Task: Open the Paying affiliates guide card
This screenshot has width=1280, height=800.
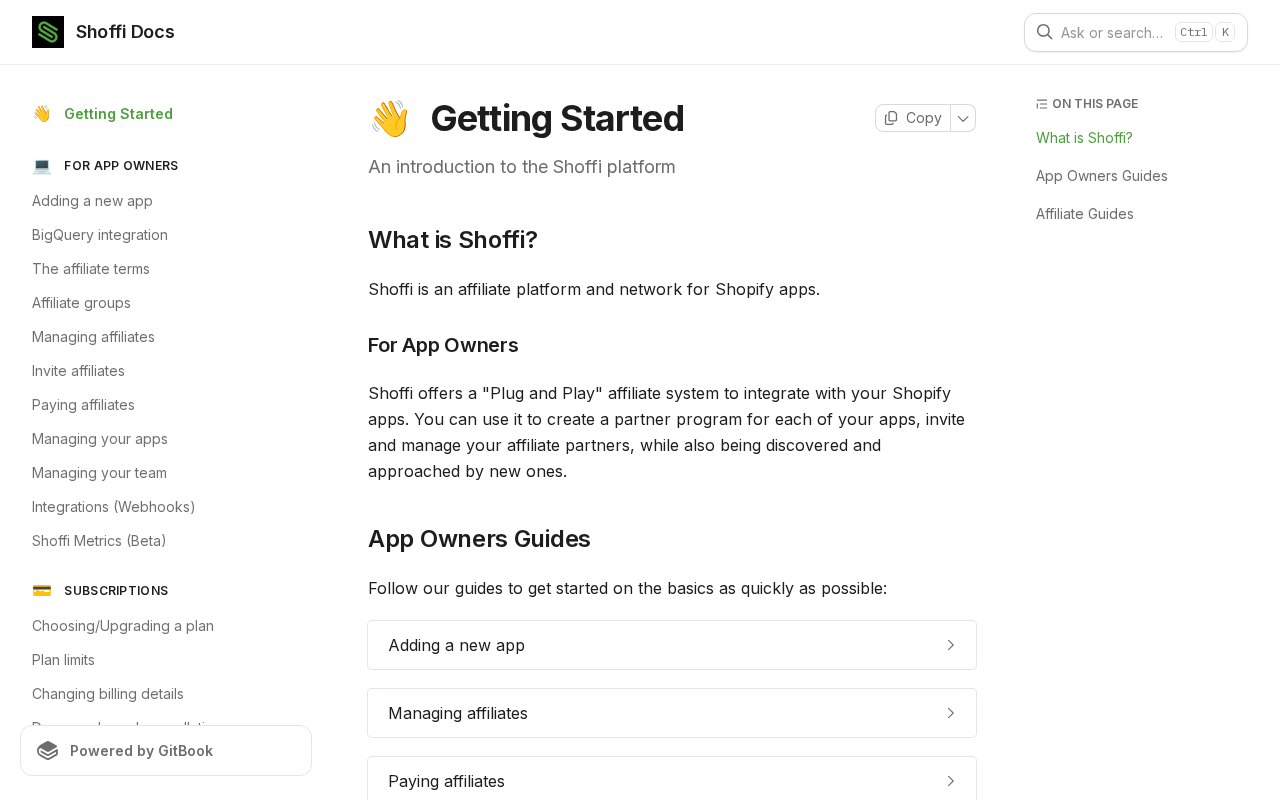Action: (x=671, y=780)
